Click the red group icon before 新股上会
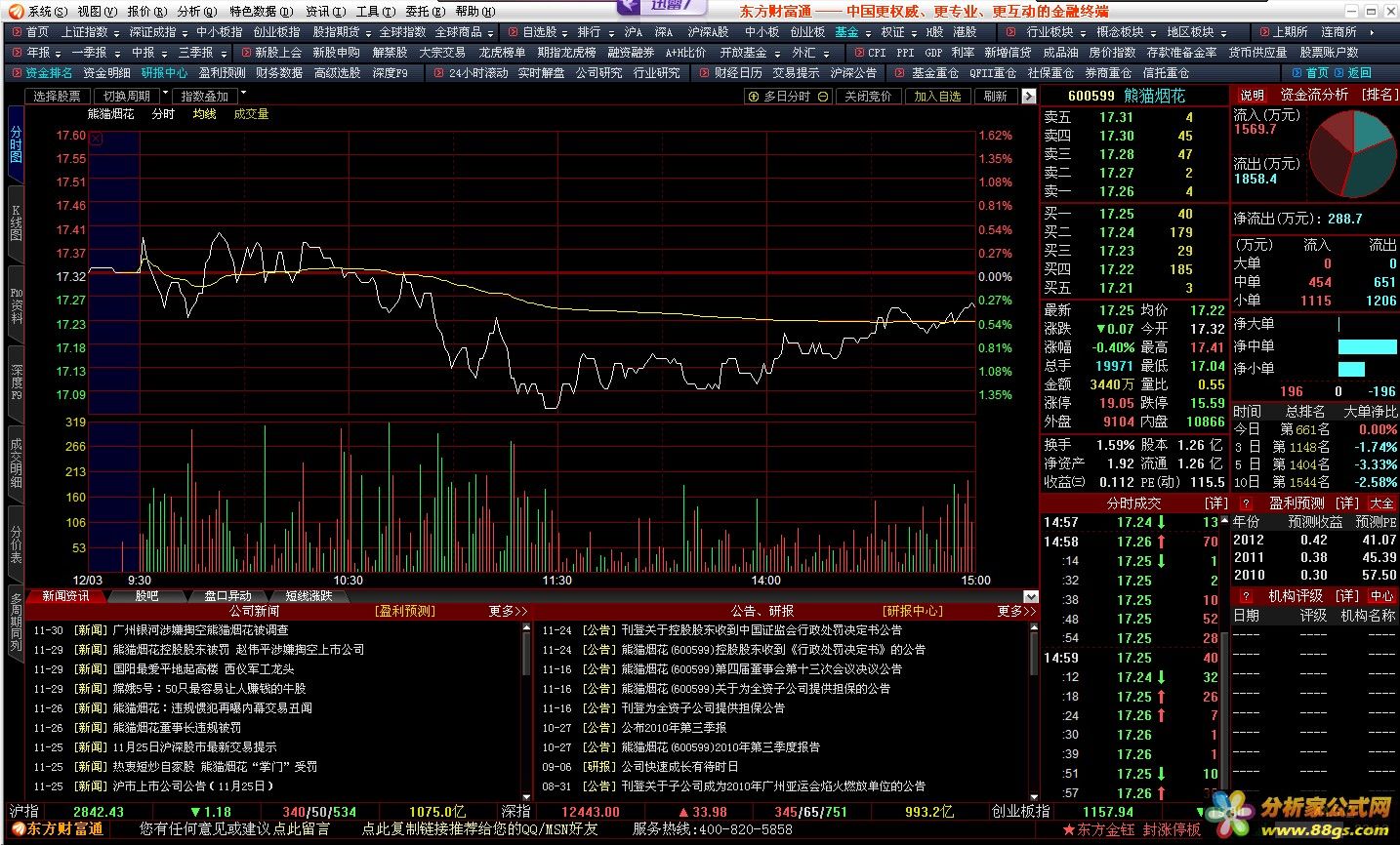This screenshot has width=1400, height=845. click(x=246, y=53)
